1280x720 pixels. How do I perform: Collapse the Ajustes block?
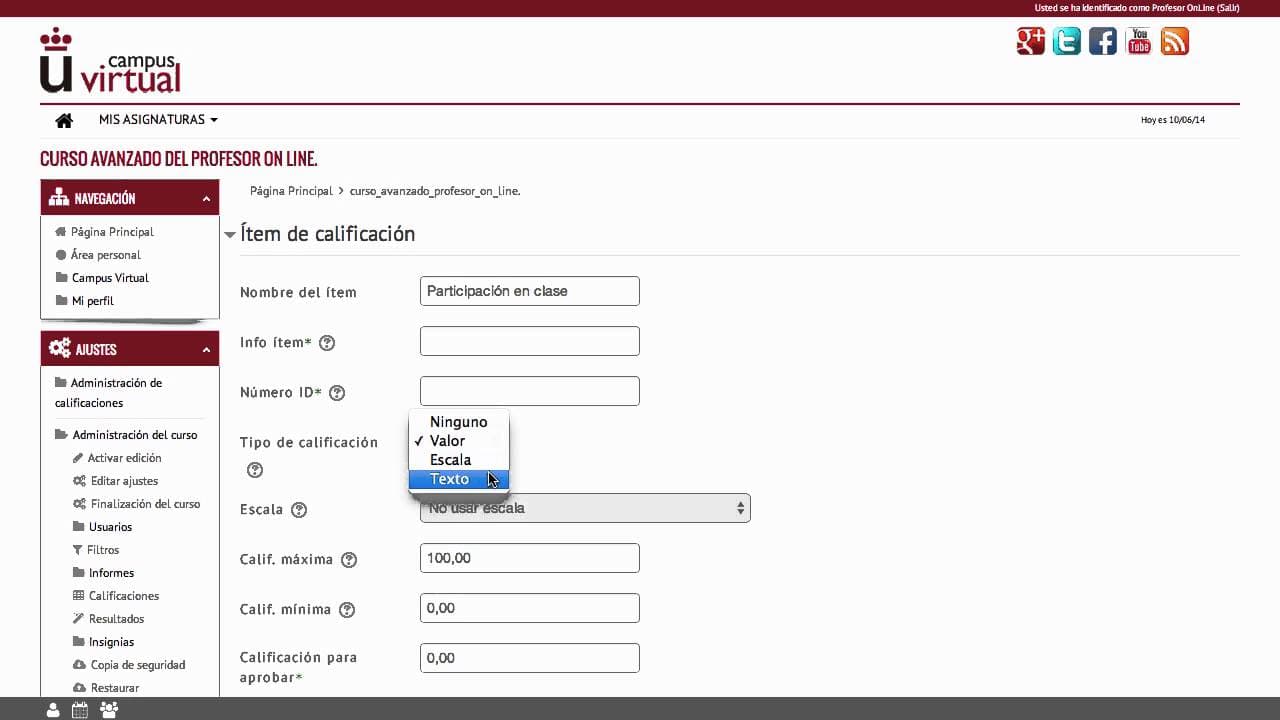tap(206, 350)
